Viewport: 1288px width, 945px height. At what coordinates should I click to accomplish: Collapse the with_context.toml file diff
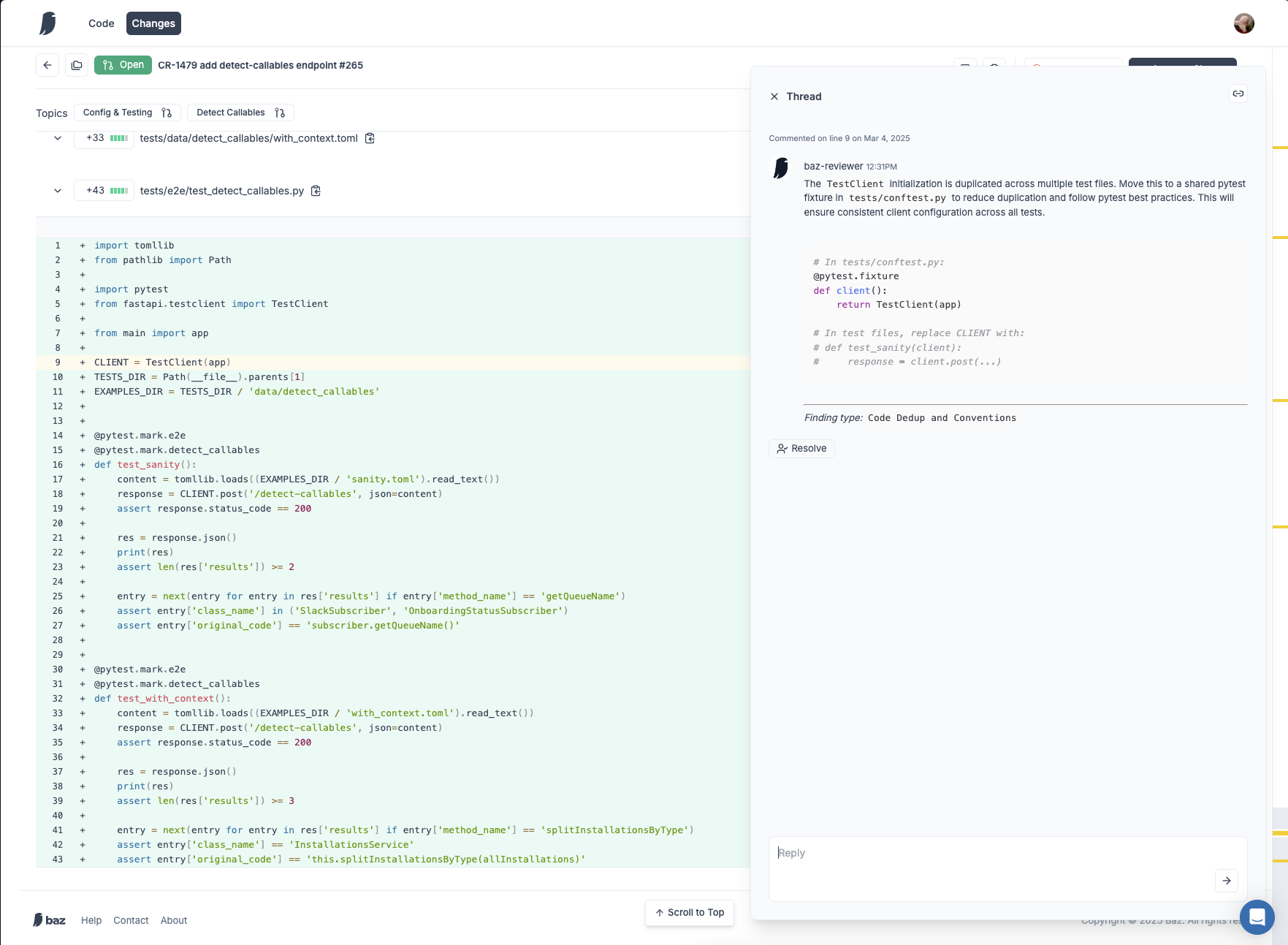pos(58,138)
